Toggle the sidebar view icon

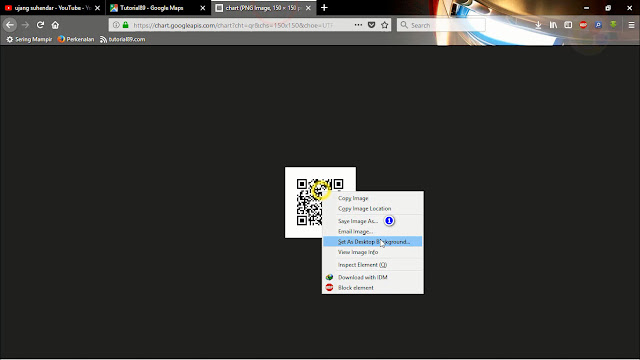coord(568,25)
